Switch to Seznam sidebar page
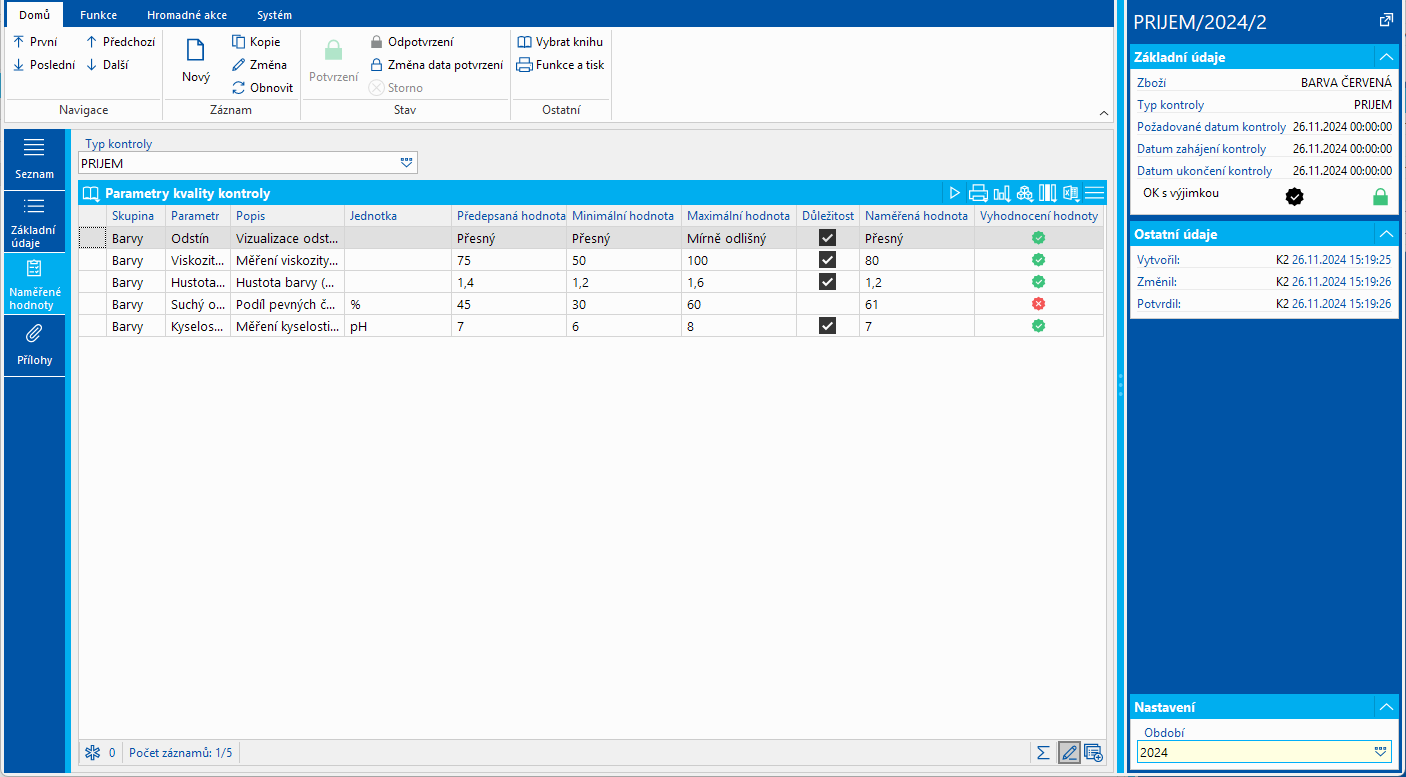The height and width of the screenshot is (777, 1406). click(34, 160)
